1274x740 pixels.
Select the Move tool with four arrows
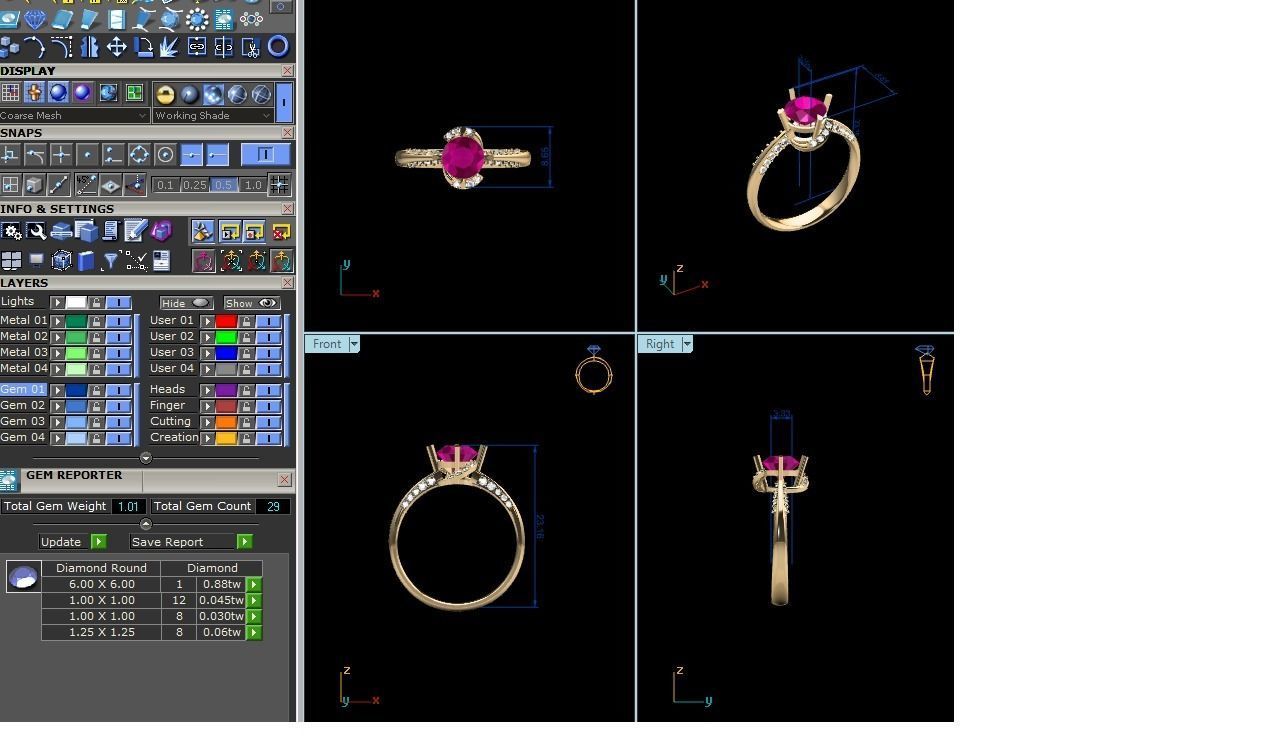pos(116,46)
